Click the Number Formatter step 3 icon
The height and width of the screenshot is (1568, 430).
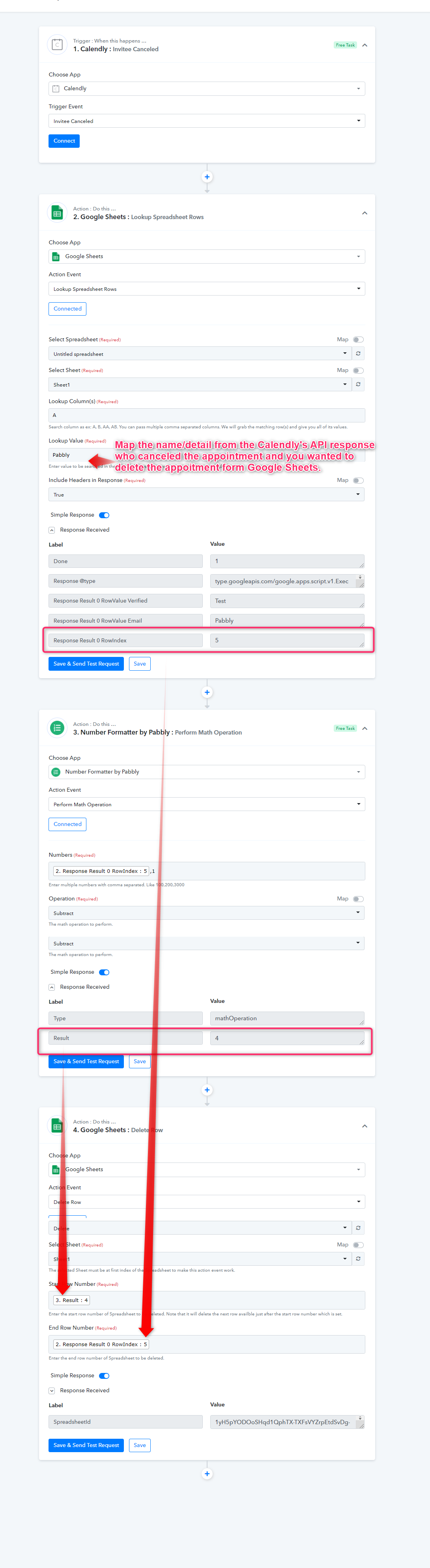coord(57,728)
